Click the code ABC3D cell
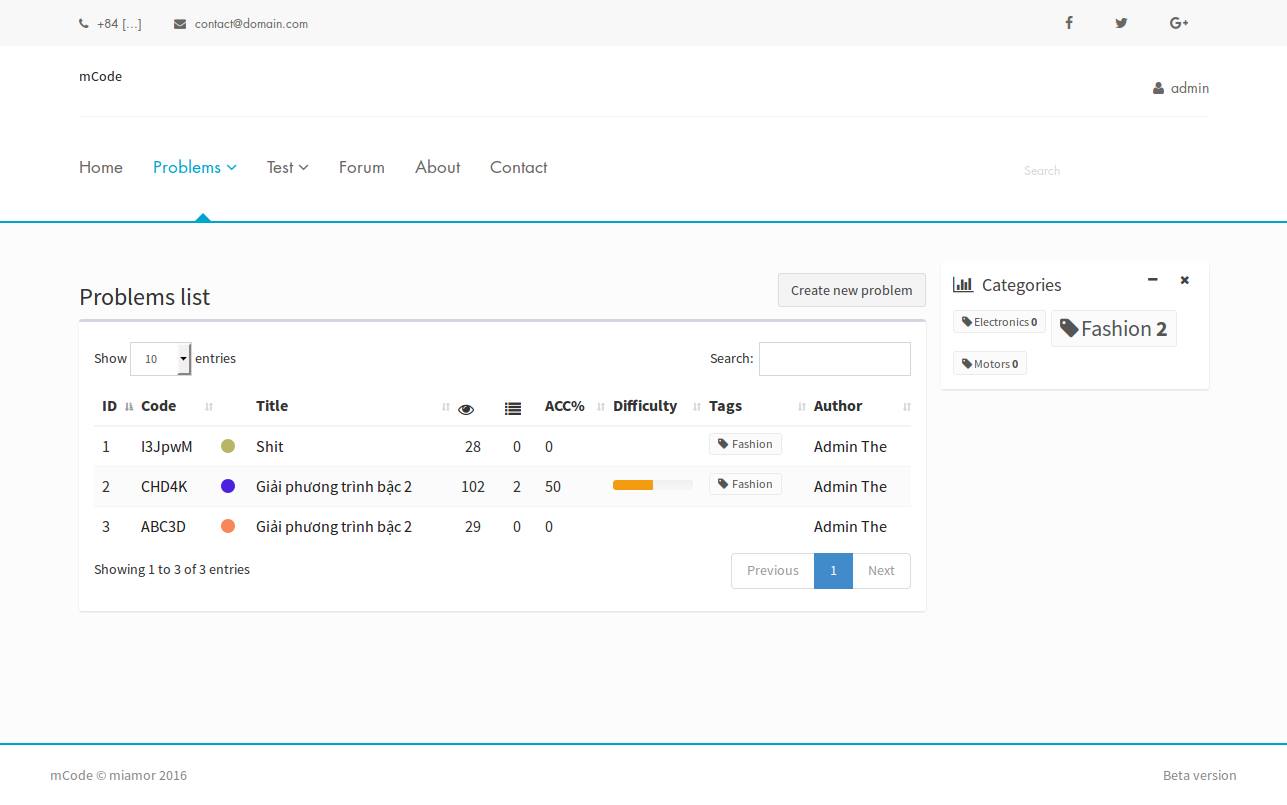 click(163, 527)
